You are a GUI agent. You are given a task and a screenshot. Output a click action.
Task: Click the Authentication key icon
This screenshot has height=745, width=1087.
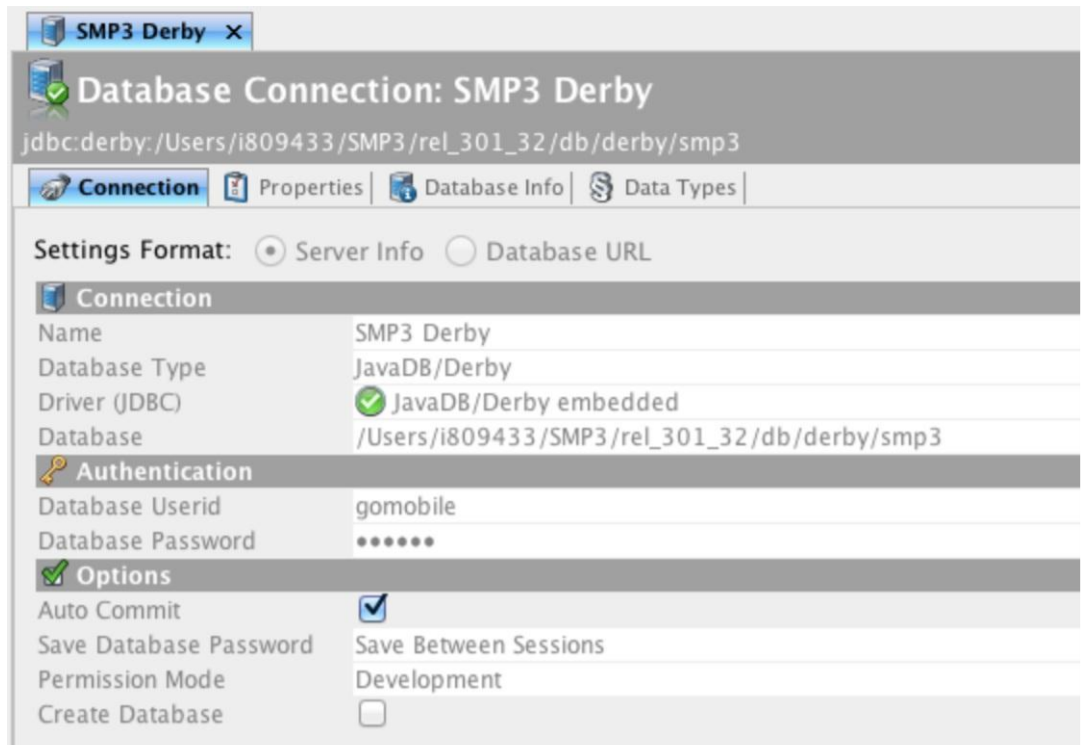click(53, 471)
